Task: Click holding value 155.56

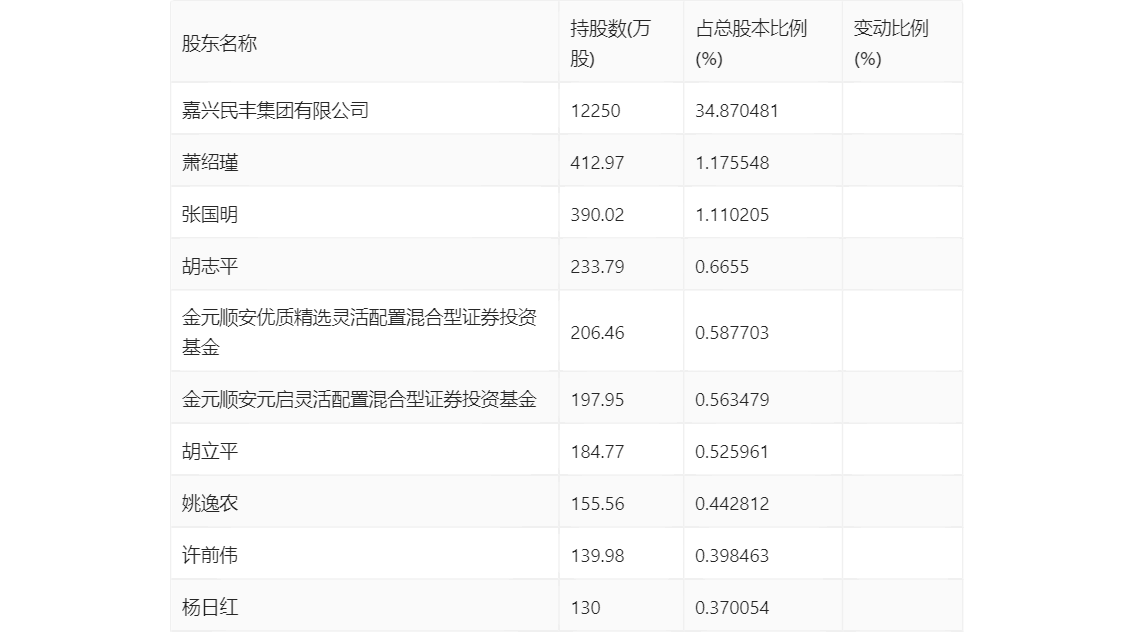Action: 597,504
